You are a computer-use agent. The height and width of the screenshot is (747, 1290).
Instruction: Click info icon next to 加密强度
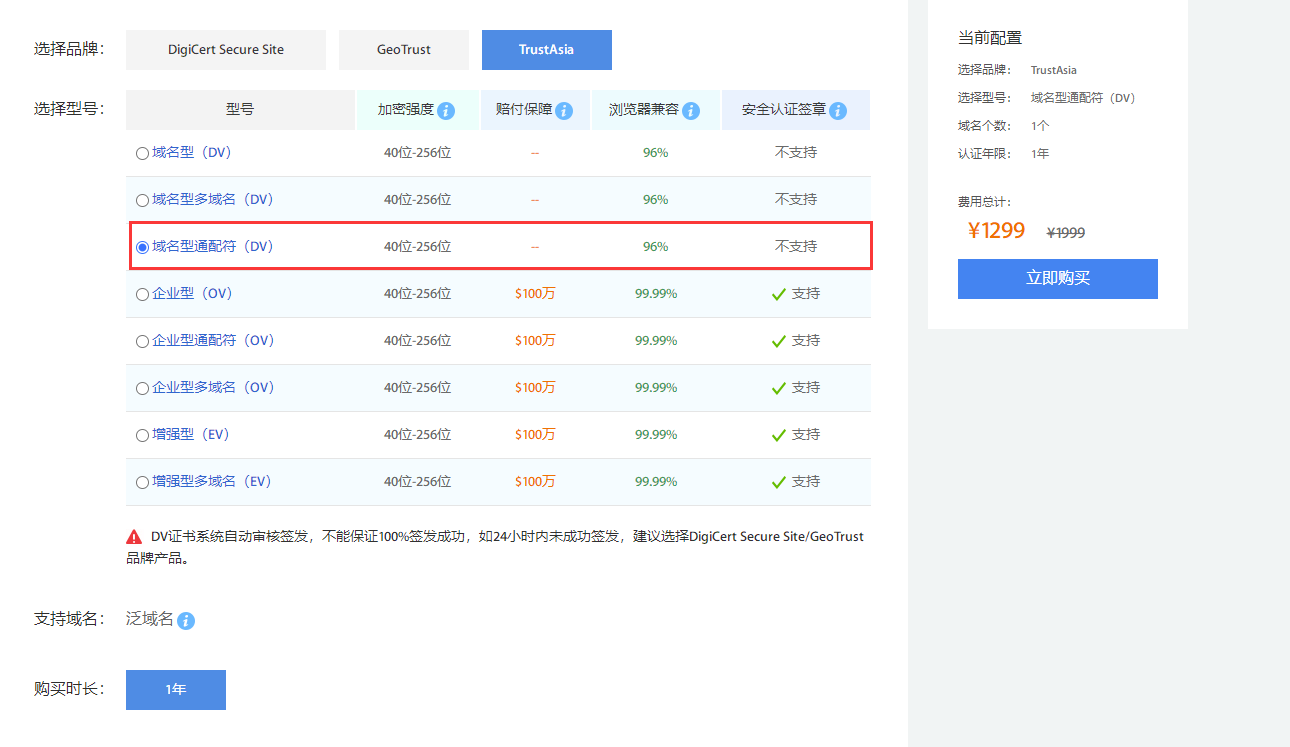446,110
